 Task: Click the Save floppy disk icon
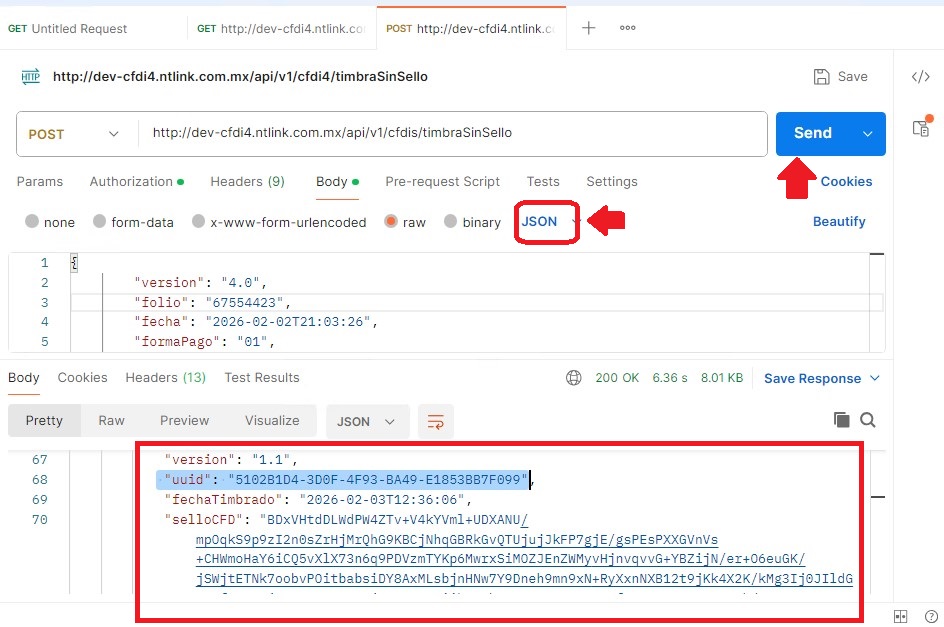(821, 76)
